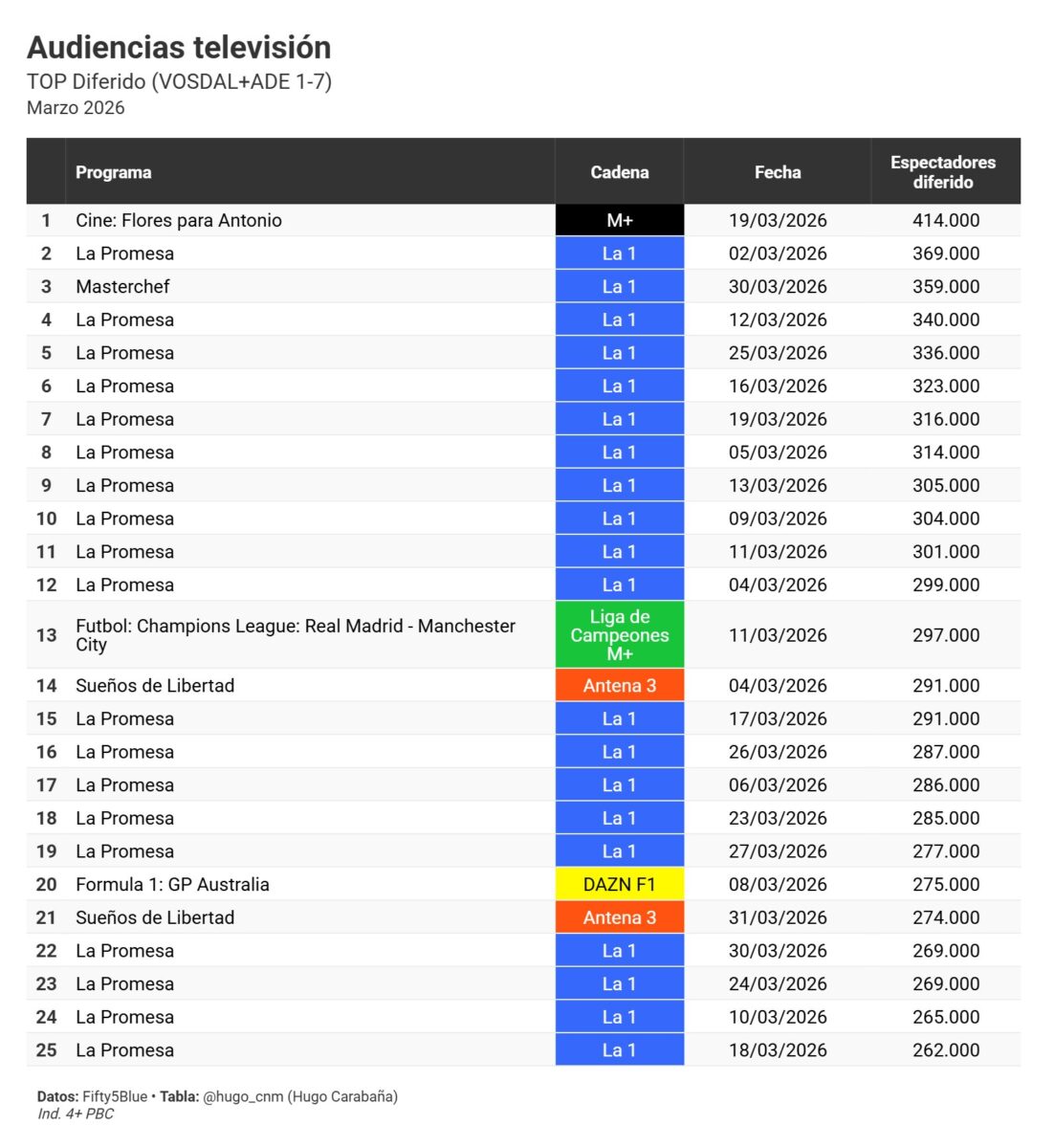Click the black M+ channel cell
Image resolution: width=1054 pixels, height=1148 pixels.
[619, 220]
